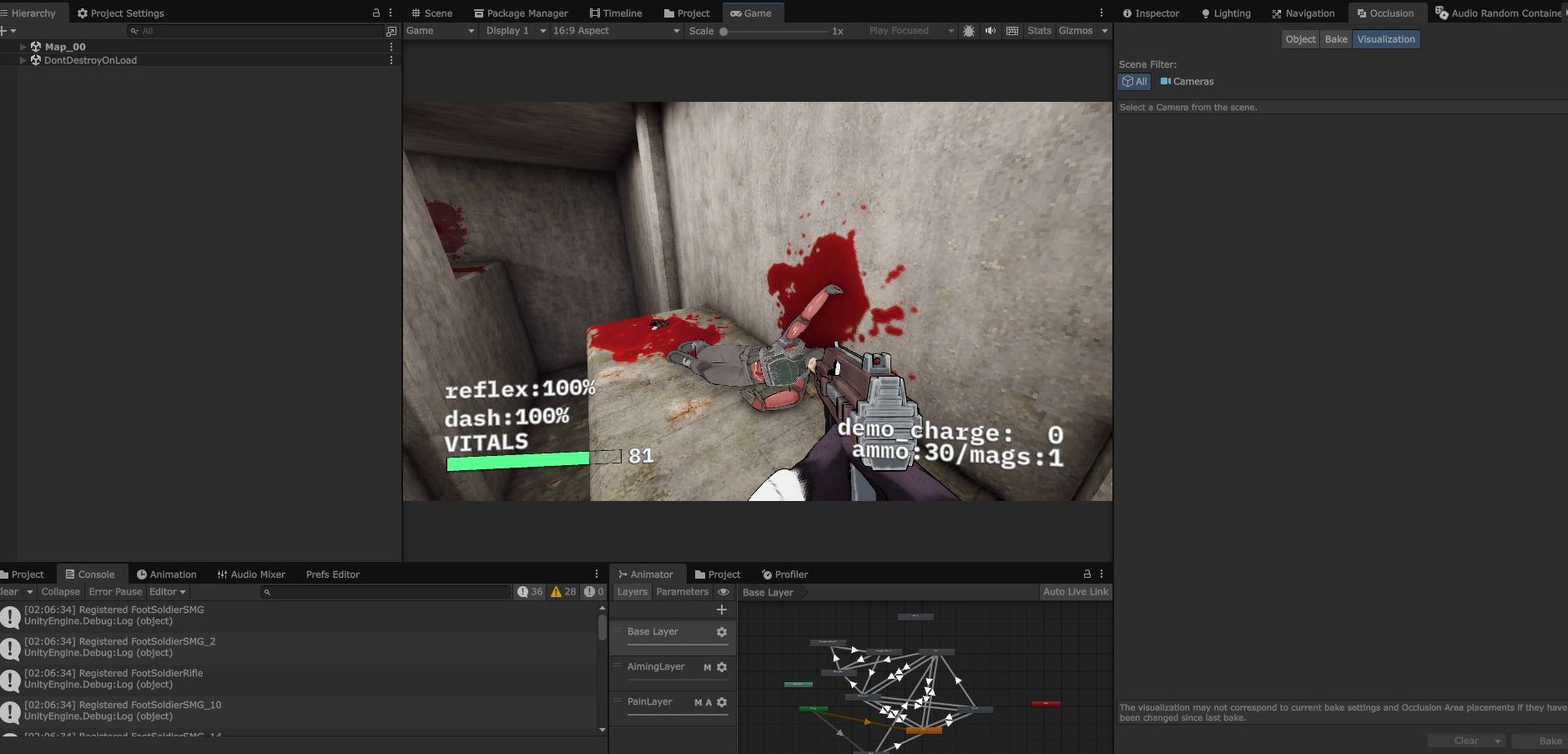Screen dimensions: 1568x754
Task: Open the Clear button dropdown arrow in Occlusion
Action: [1498, 741]
